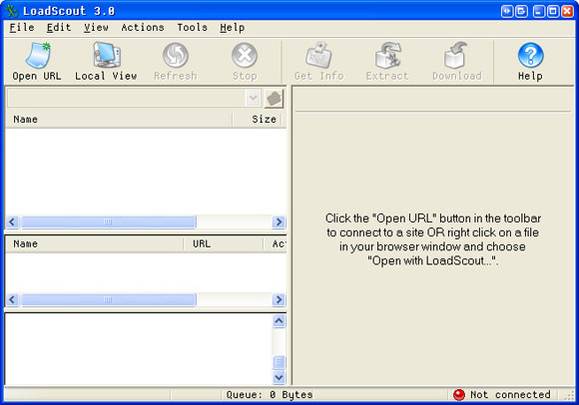579x405 pixels.
Task: Click queue list scrollbar right arrow
Action: (x=279, y=299)
